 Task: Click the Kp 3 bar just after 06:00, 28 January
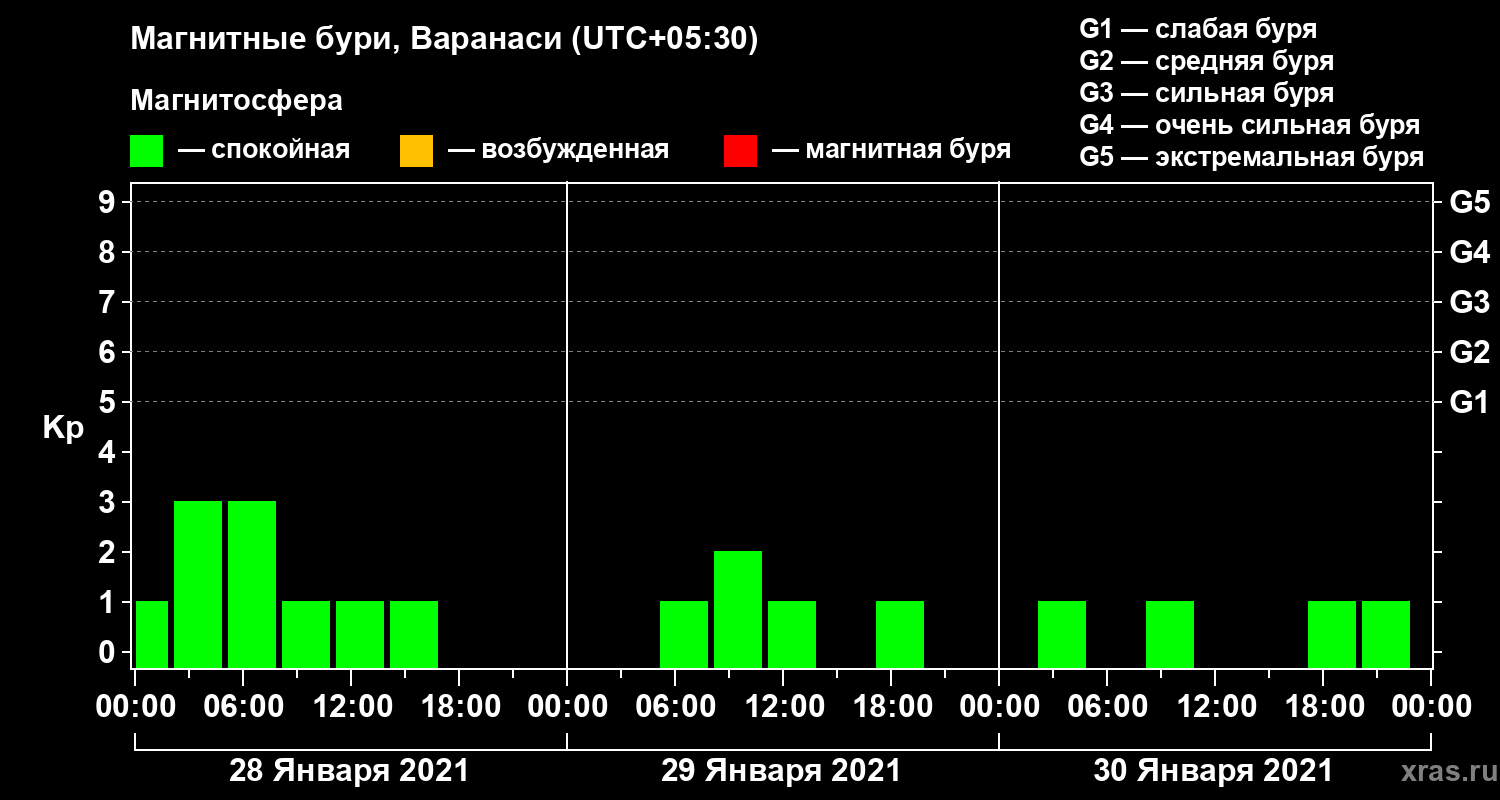point(252,584)
